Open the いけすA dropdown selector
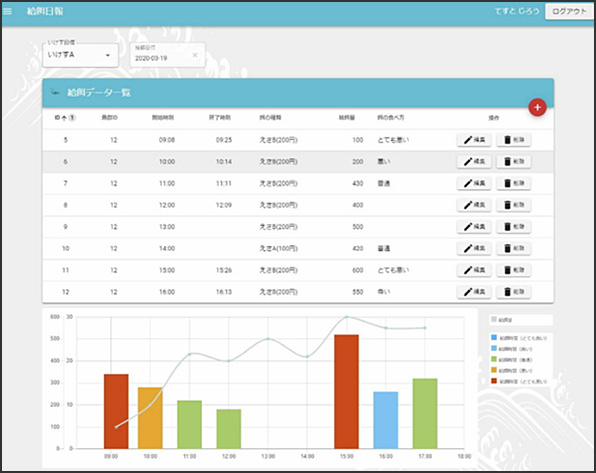 click(80, 55)
